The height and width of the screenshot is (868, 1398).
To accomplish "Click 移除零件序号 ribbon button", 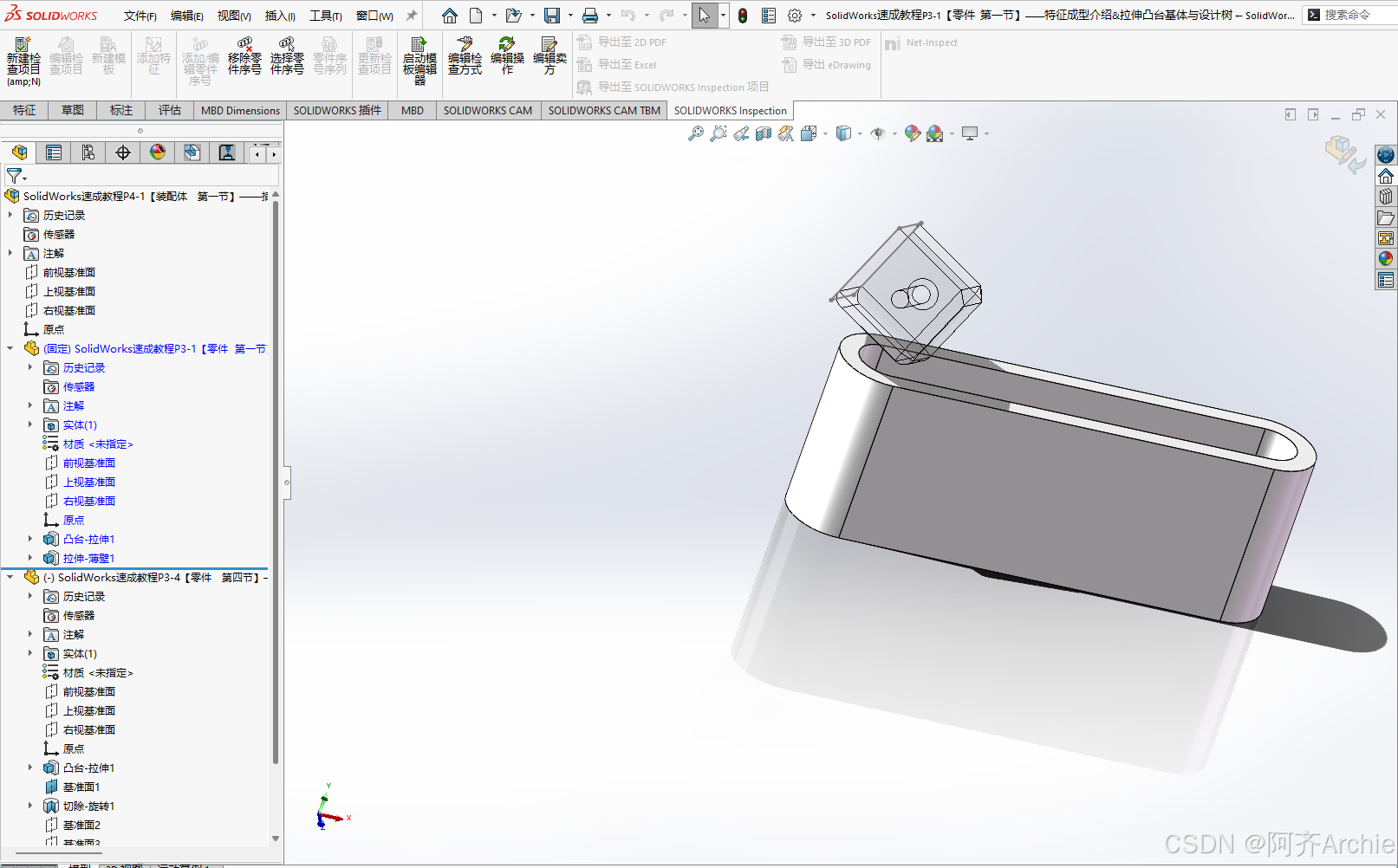I will 244,56.
